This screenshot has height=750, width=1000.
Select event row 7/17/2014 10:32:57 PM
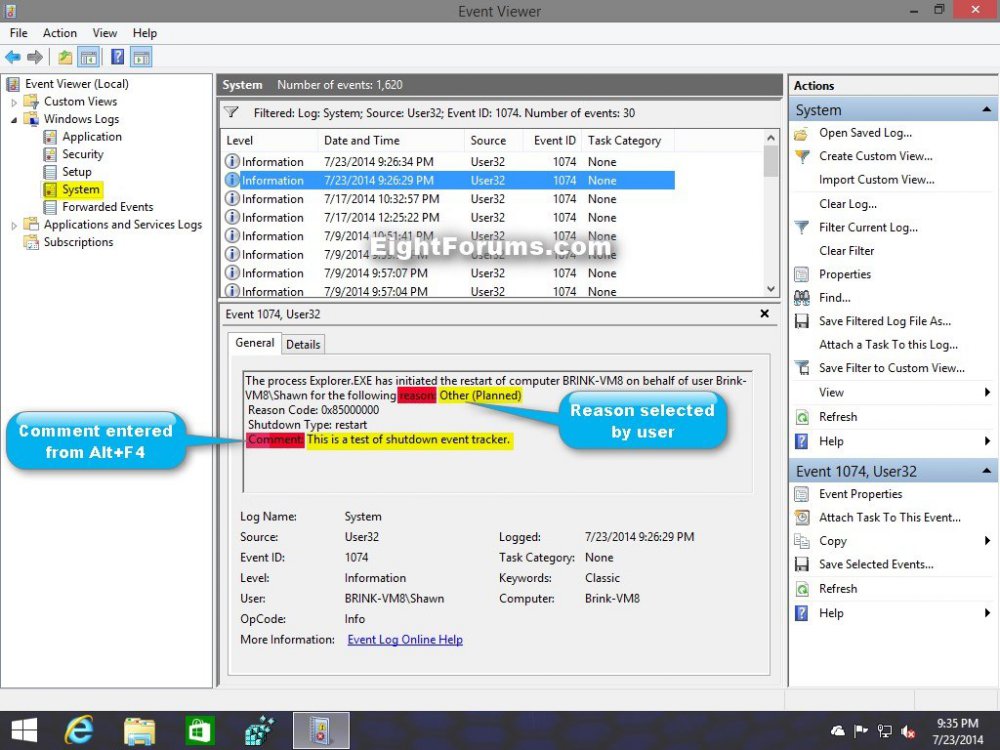448,199
